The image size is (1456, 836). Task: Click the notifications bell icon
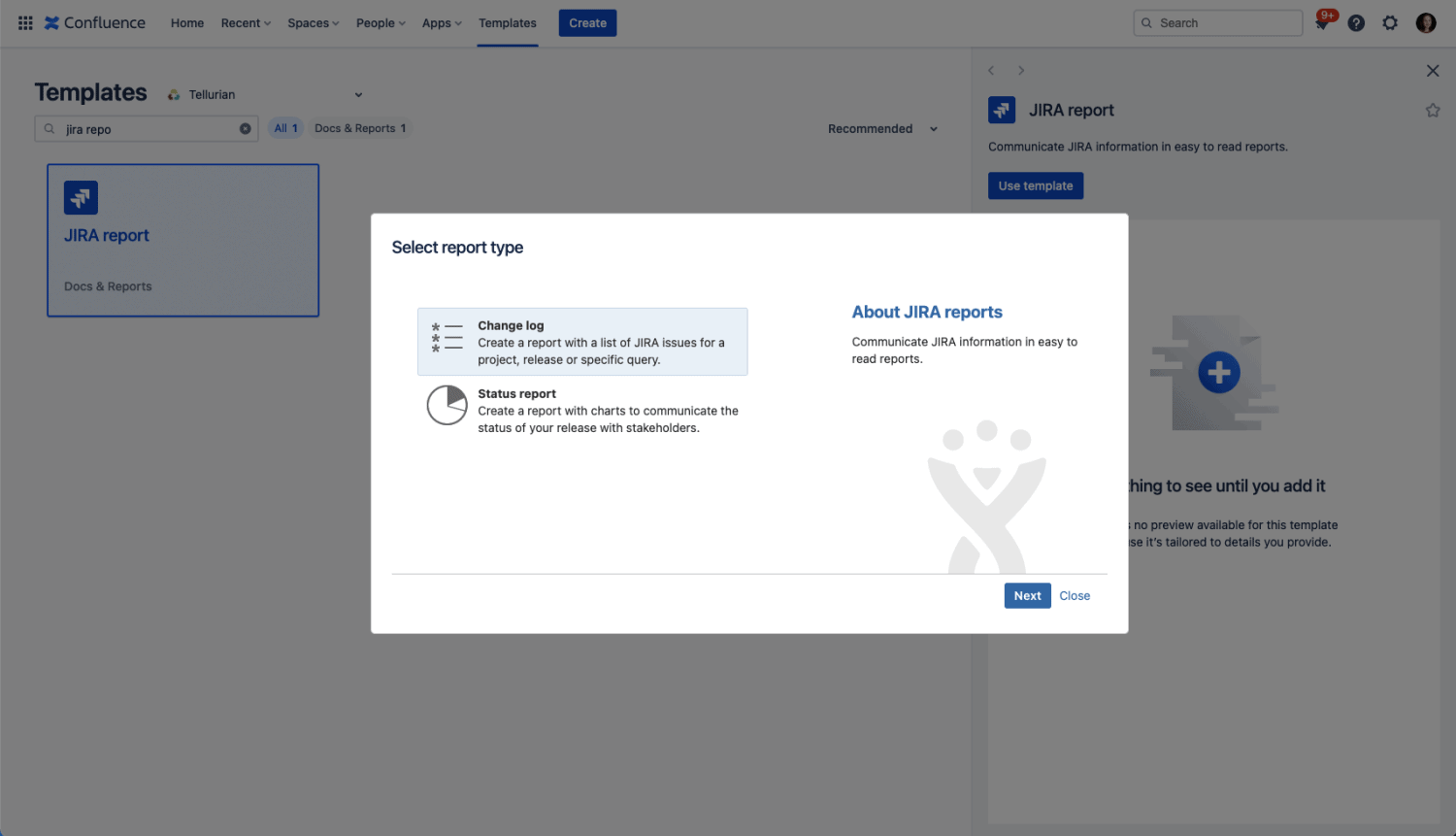pos(1322,23)
